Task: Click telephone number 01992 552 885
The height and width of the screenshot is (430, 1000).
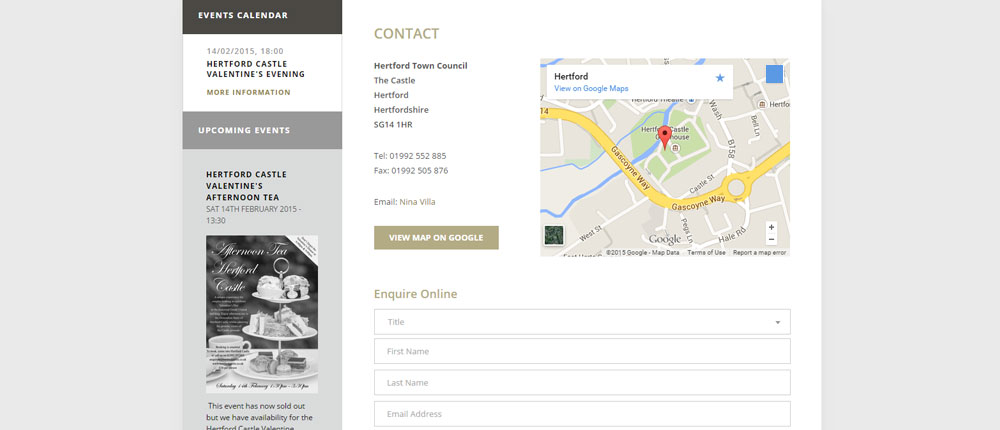Action: (418, 156)
